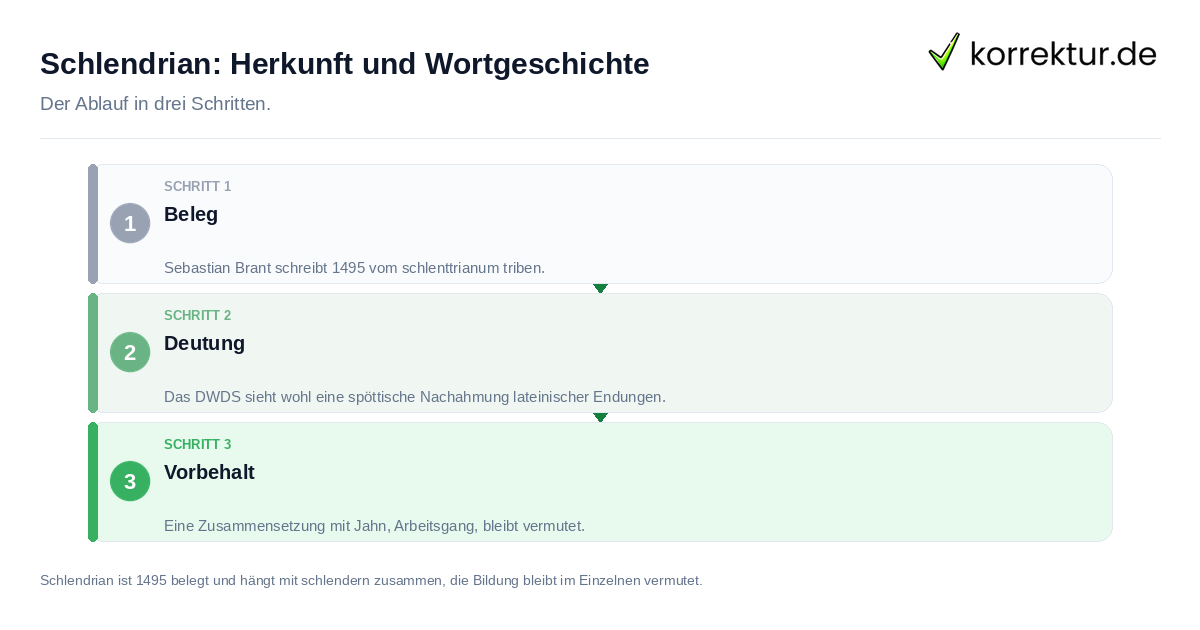This screenshot has width=1200, height=630.
Task: Click the 'Vorbehalt' step title
Action: 209,472
